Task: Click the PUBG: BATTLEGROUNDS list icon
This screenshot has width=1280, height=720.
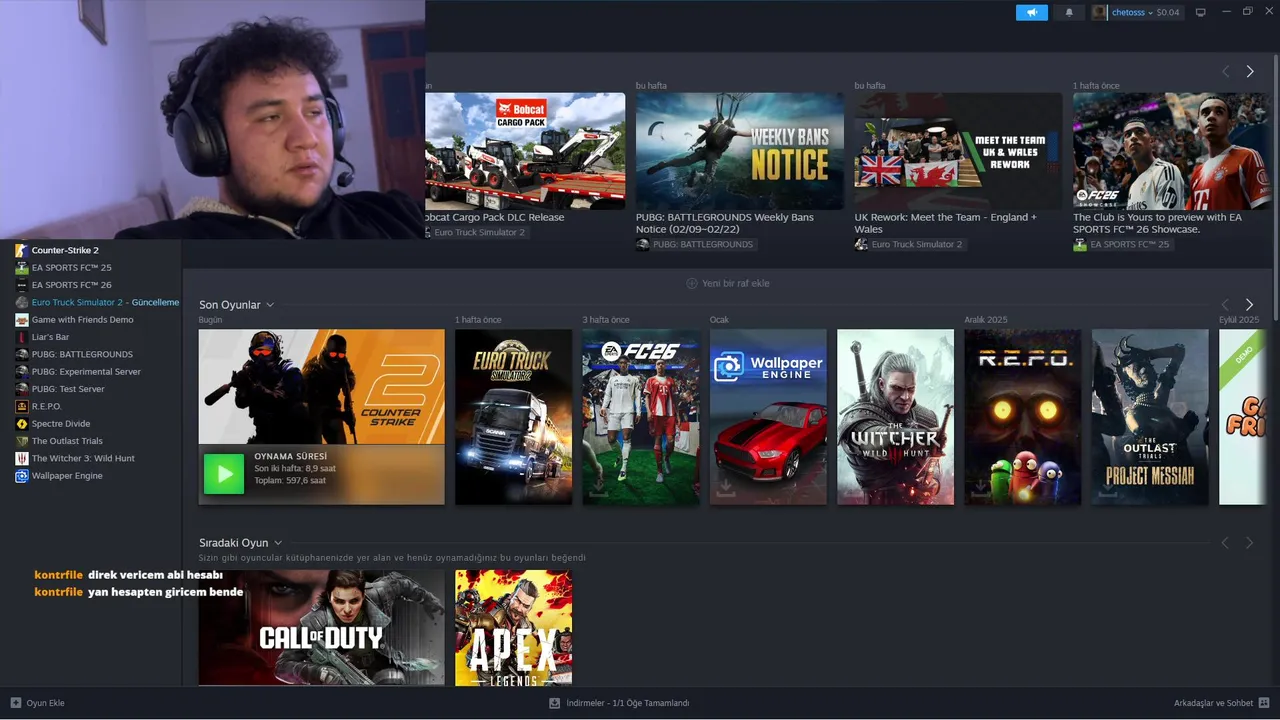Action: pos(22,354)
